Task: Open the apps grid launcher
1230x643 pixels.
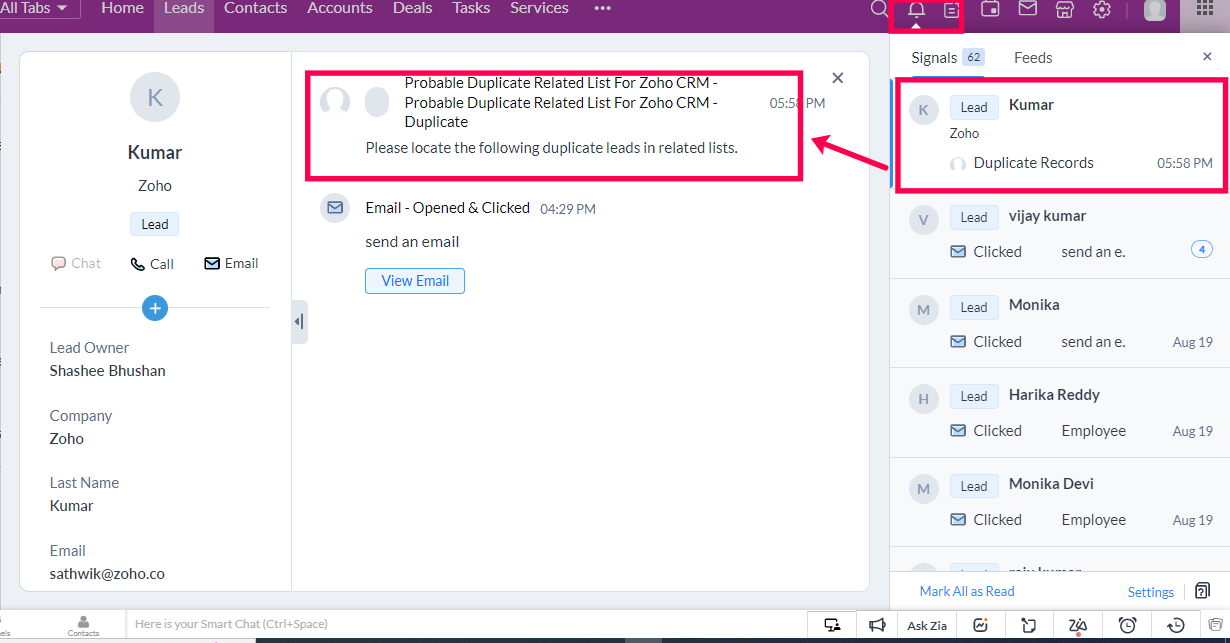Action: (x=1206, y=9)
